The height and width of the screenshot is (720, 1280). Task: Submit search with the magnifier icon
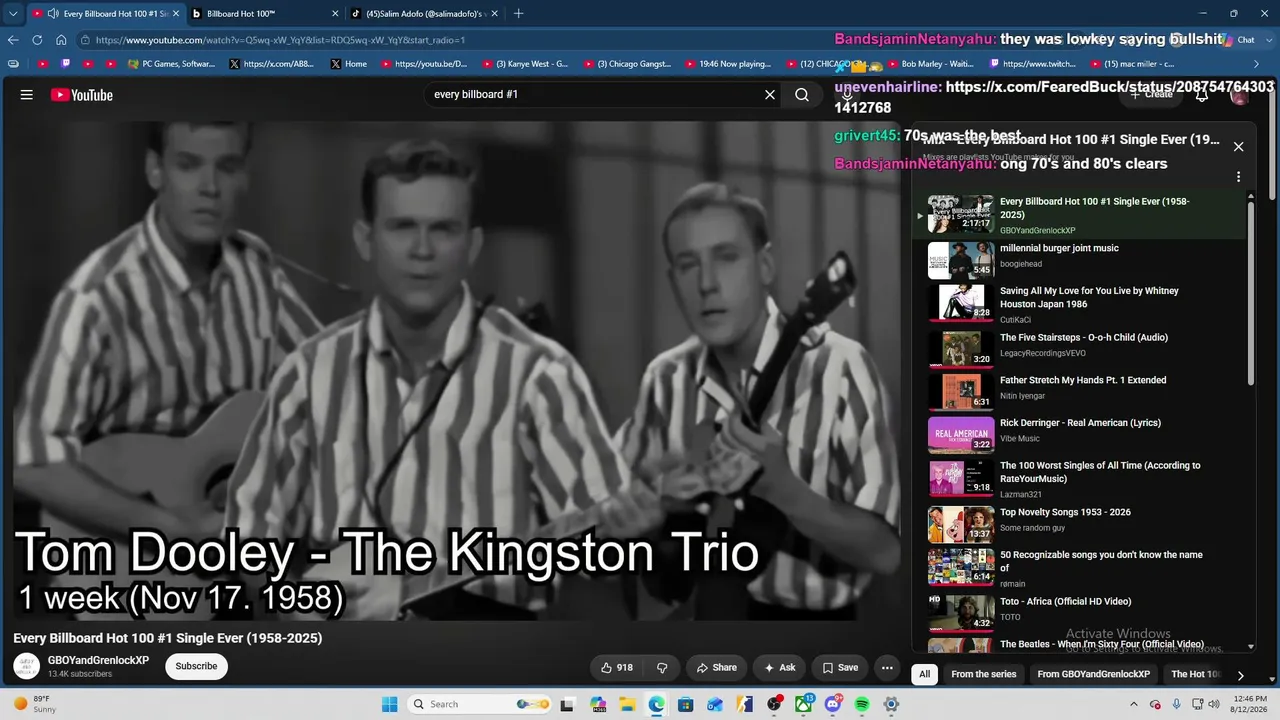tap(802, 95)
